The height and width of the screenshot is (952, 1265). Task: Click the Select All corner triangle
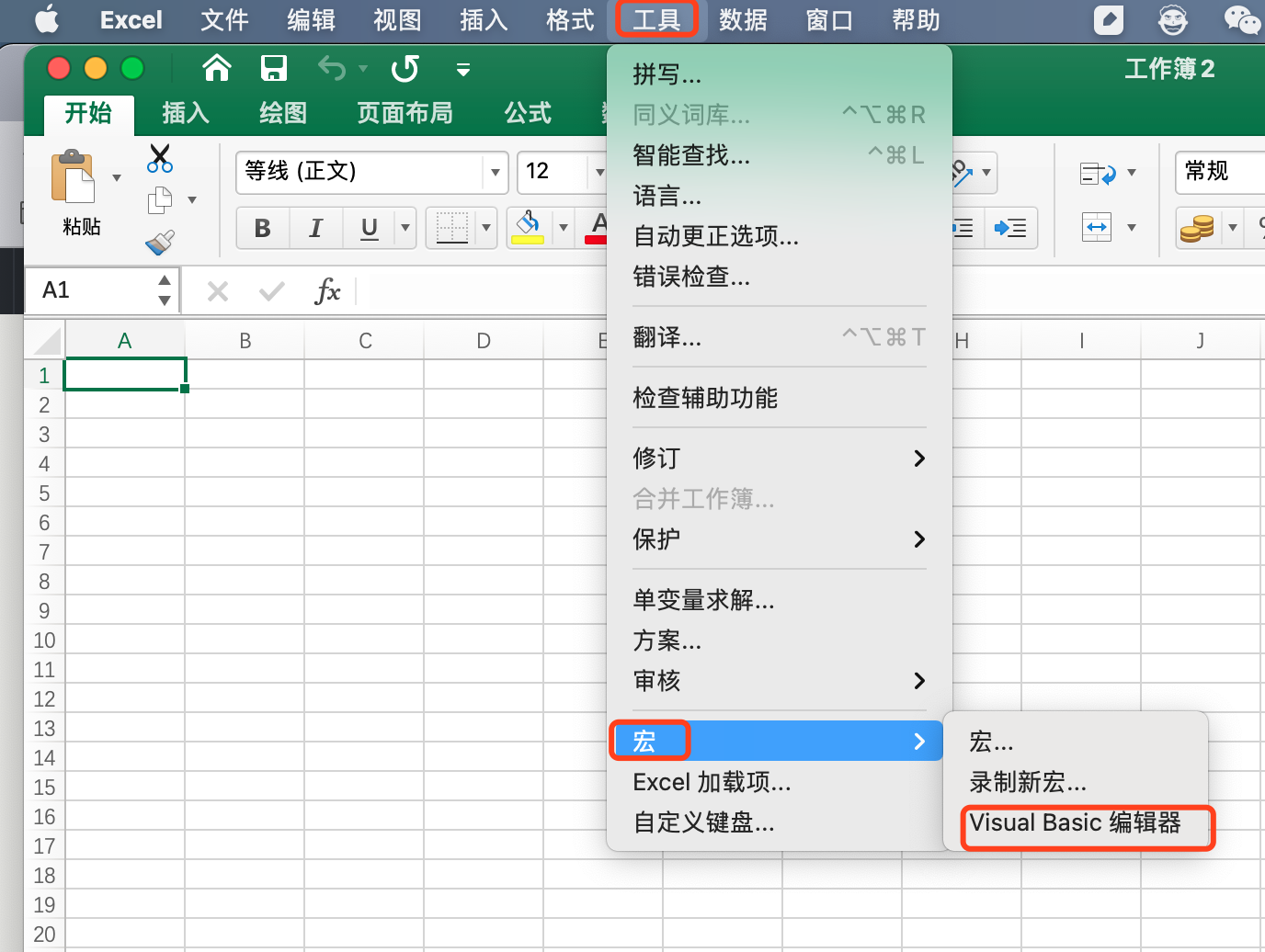coord(47,341)
